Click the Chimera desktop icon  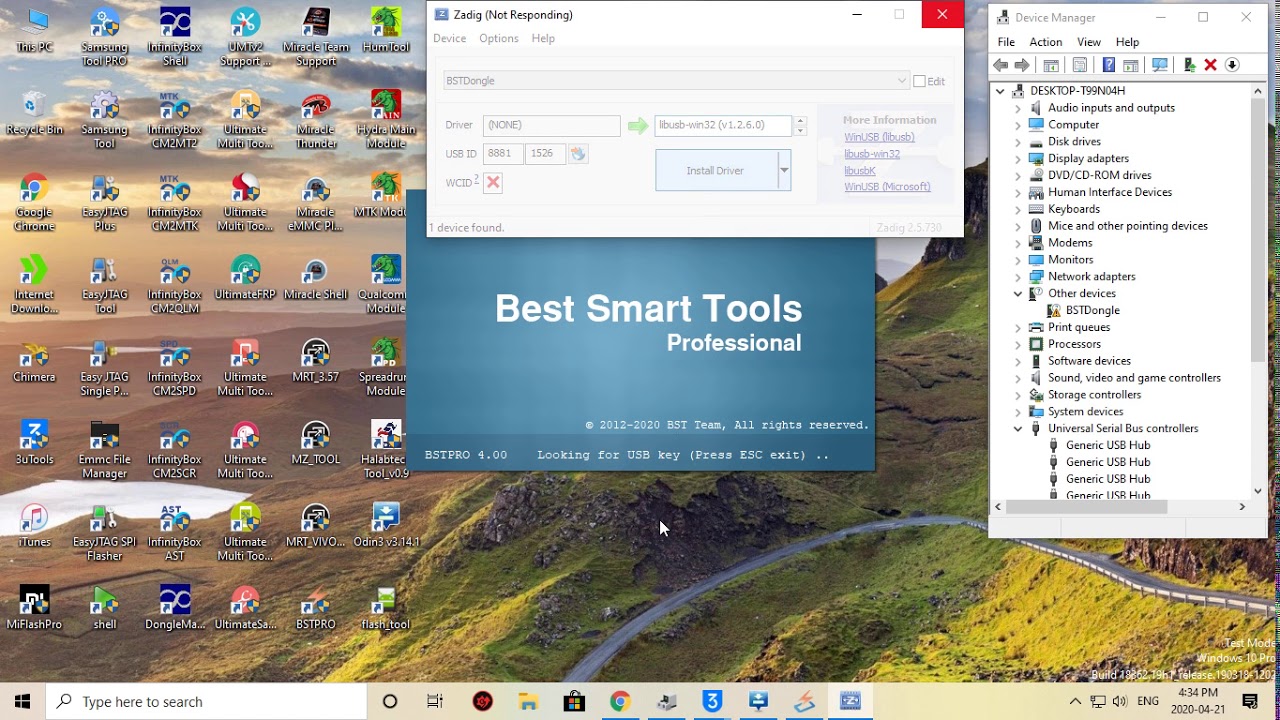(34, 361)
